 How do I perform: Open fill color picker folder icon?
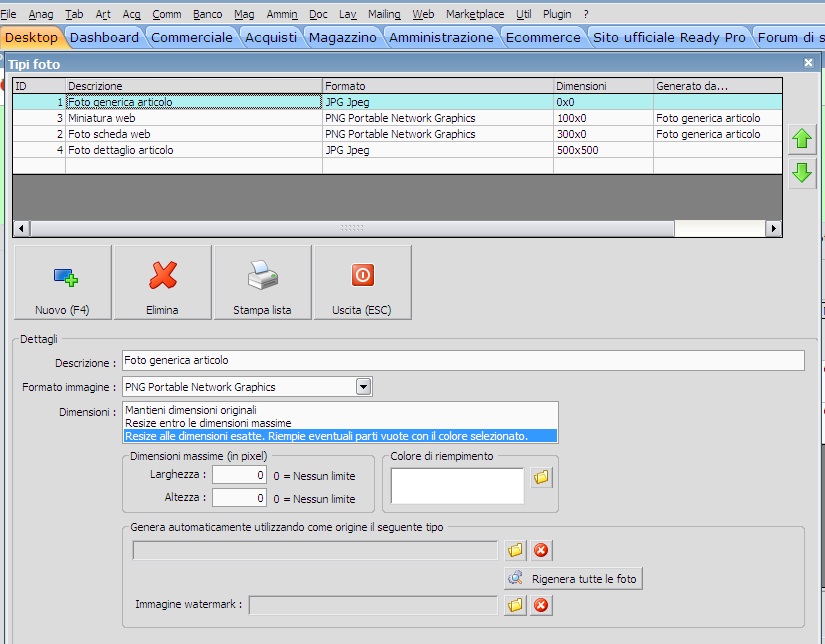(x=541, y=477)
